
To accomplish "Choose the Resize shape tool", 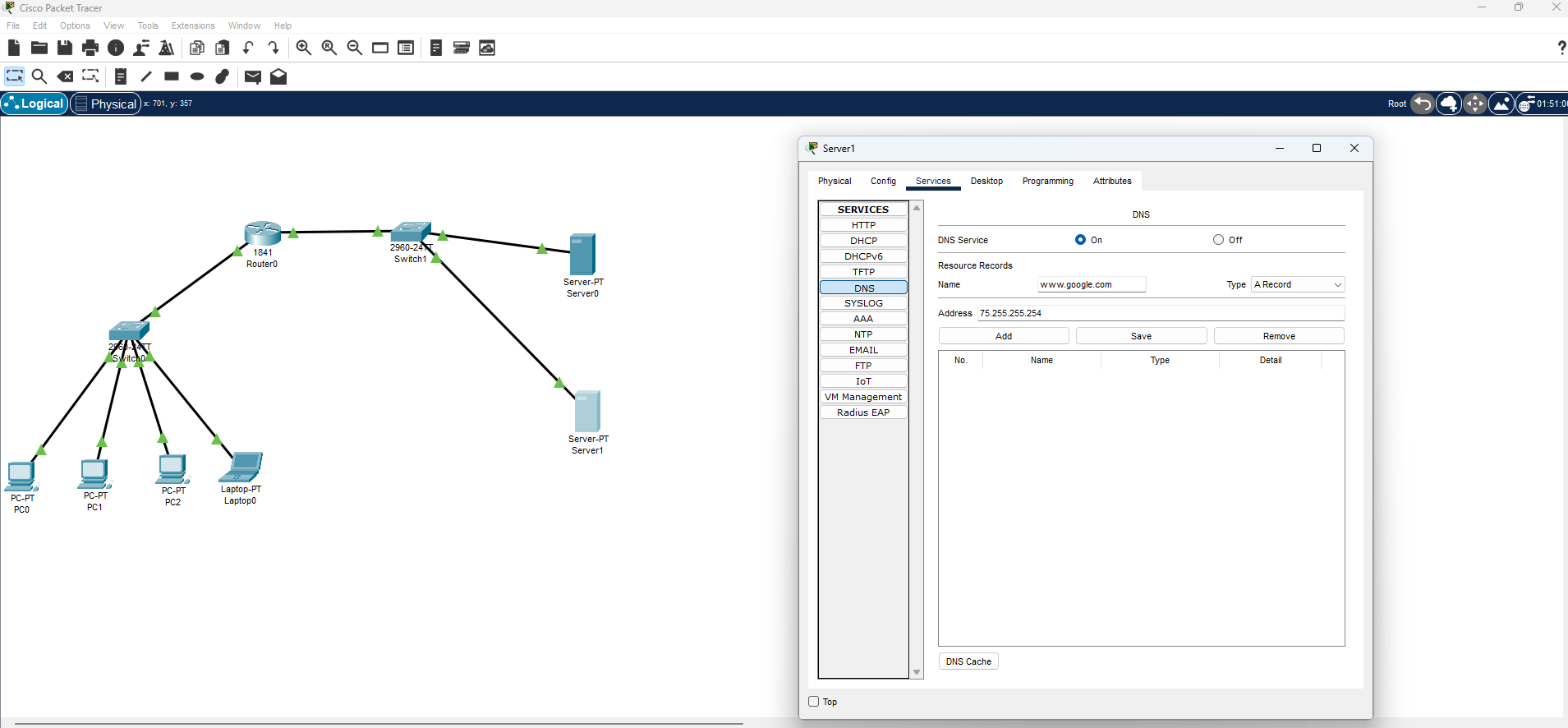I will (x=90, y=76).
